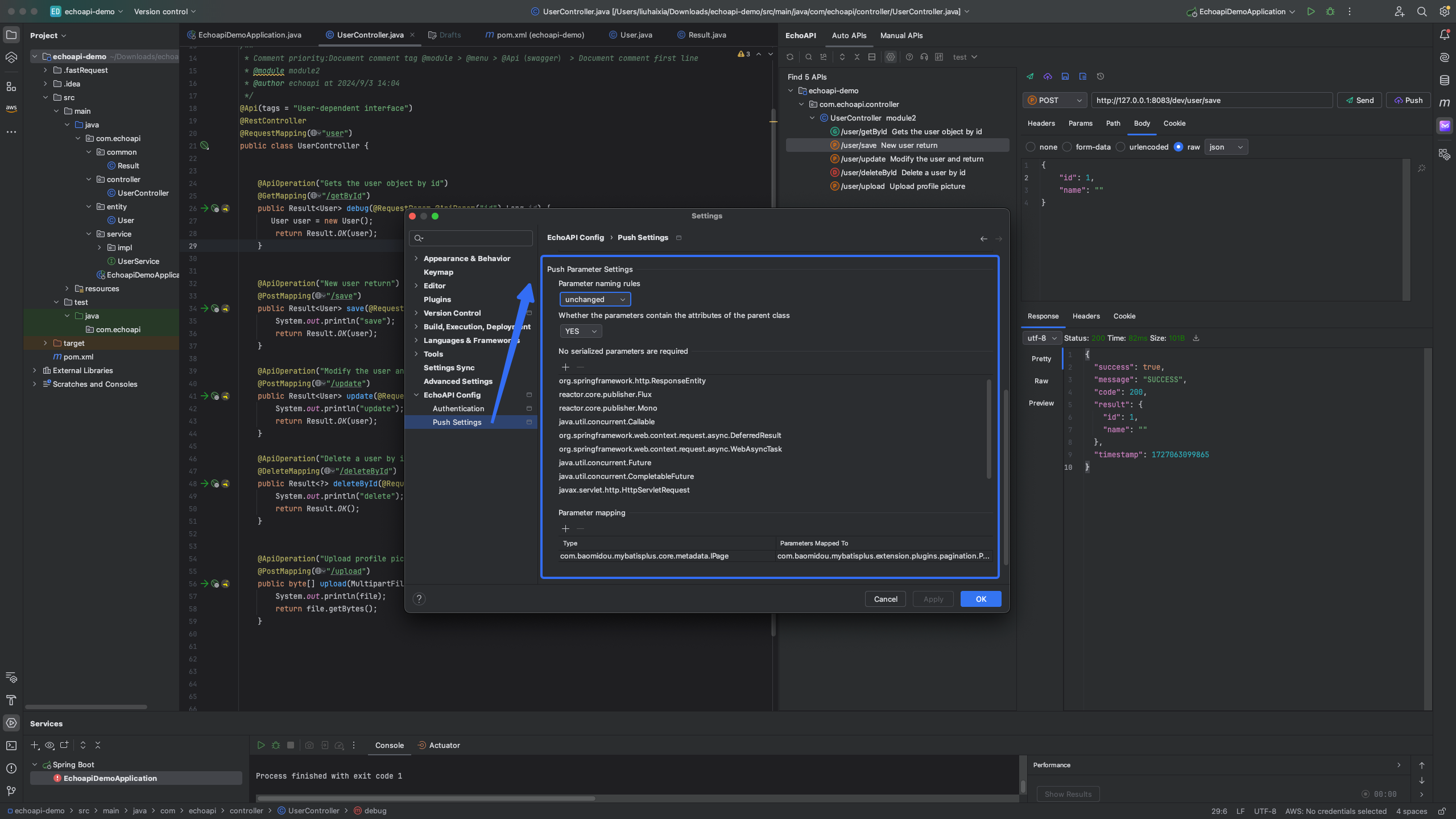Switch to the Actuator tab in Services
1456x819 pixels.
[439, 745]
